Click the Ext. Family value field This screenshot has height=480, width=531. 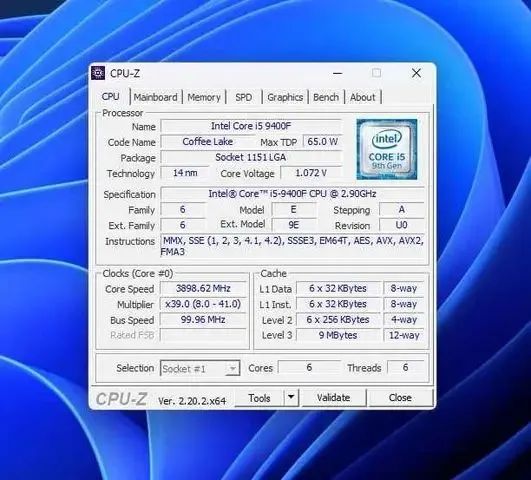(183, 225)
